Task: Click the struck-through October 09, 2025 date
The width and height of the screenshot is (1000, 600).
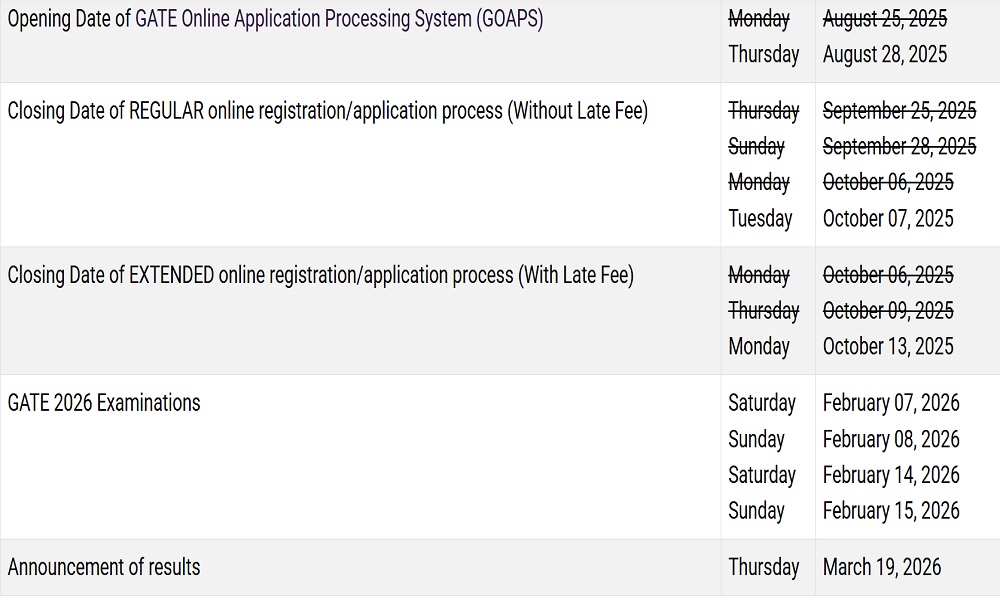Action: [888, 310]
